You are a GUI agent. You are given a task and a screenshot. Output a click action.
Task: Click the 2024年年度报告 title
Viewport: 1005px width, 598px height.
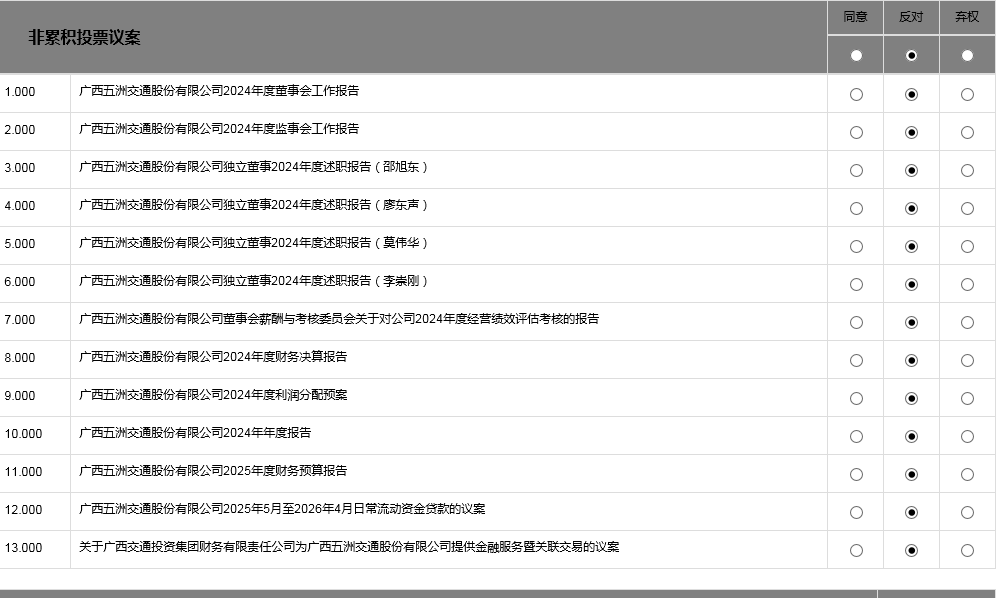tap(195, 433)
